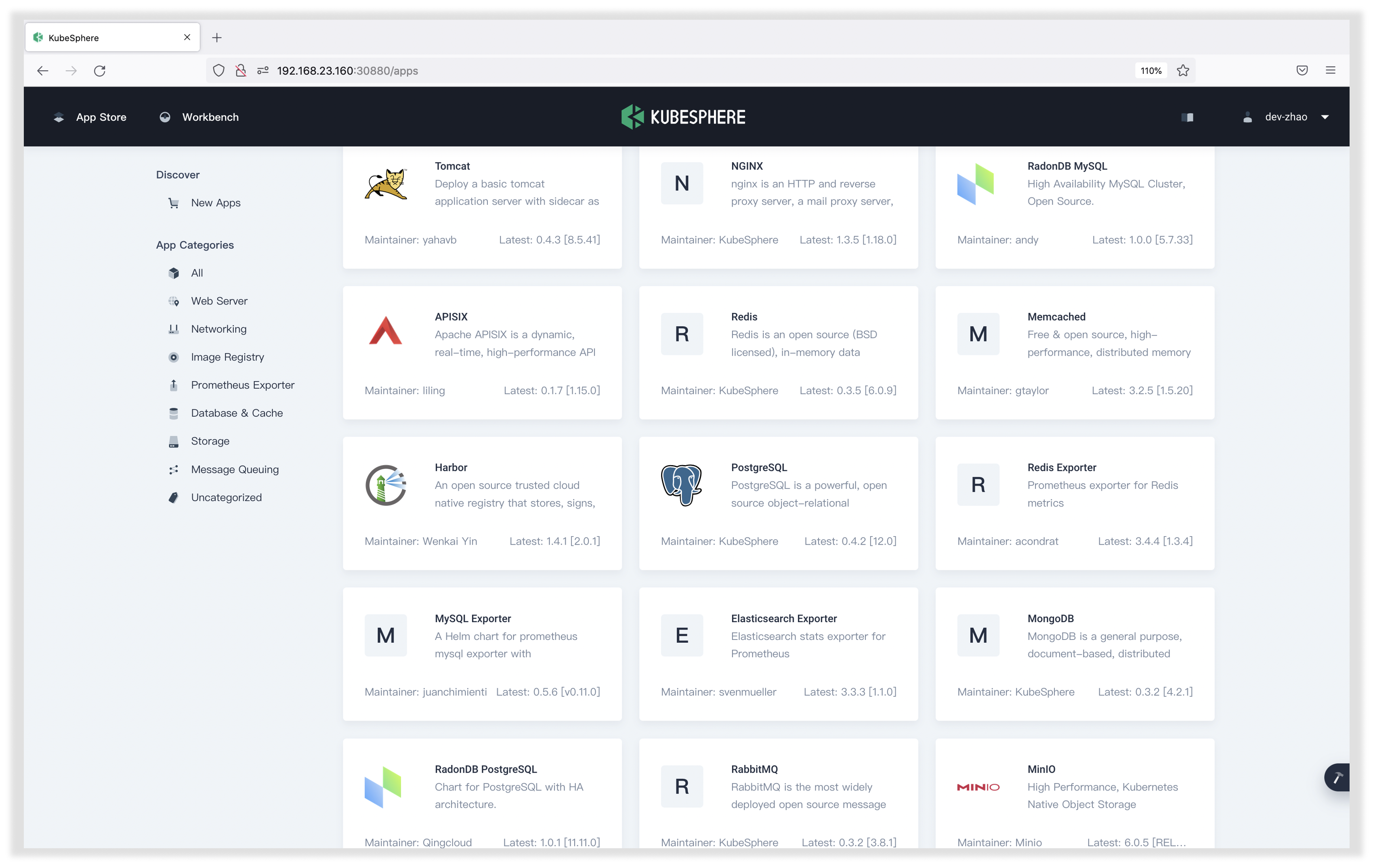Go back using browser back arrow

point(43,71)
